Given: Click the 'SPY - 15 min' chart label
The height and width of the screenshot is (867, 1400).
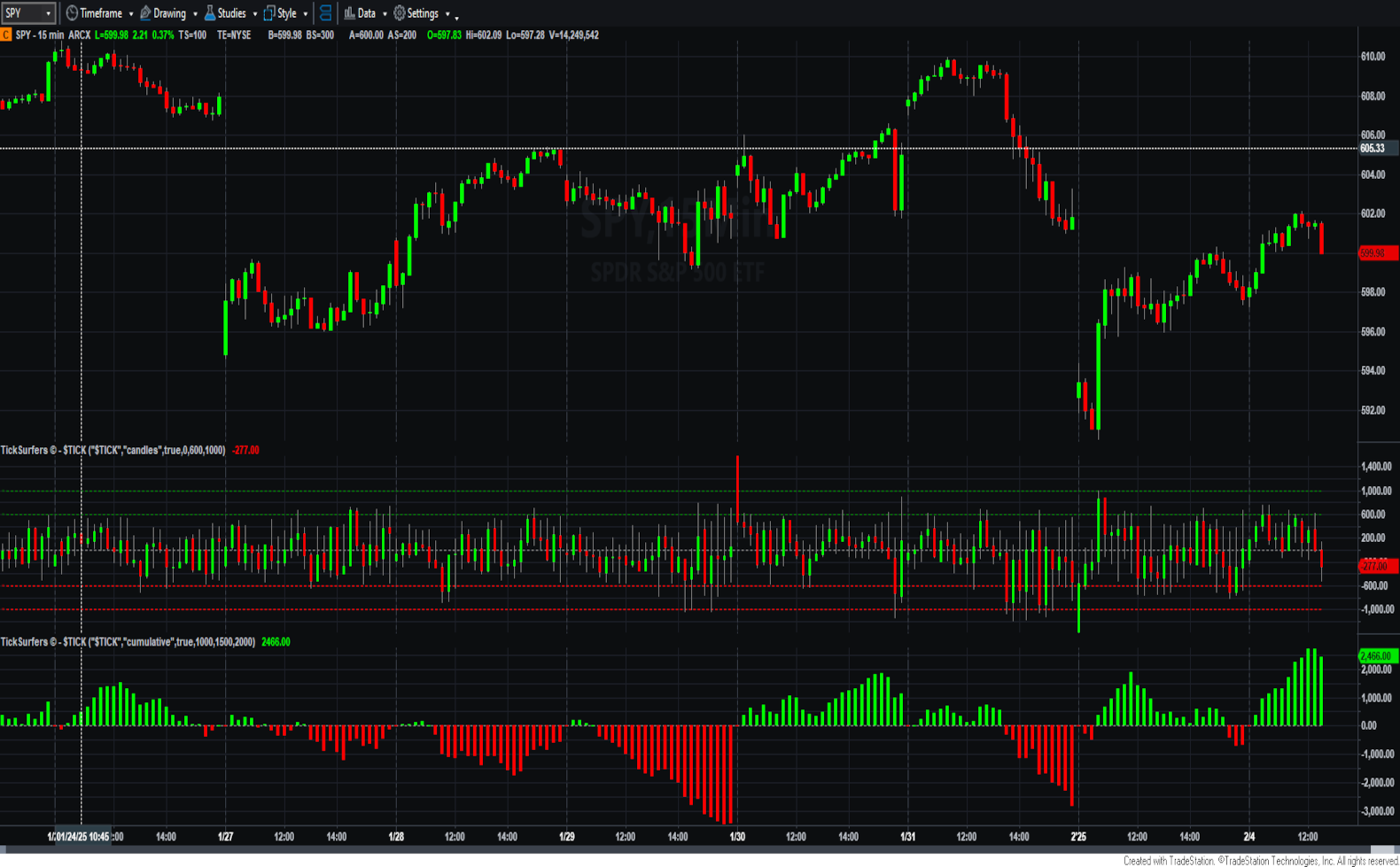Looking at the screenshot, I should tap(40, 35).
